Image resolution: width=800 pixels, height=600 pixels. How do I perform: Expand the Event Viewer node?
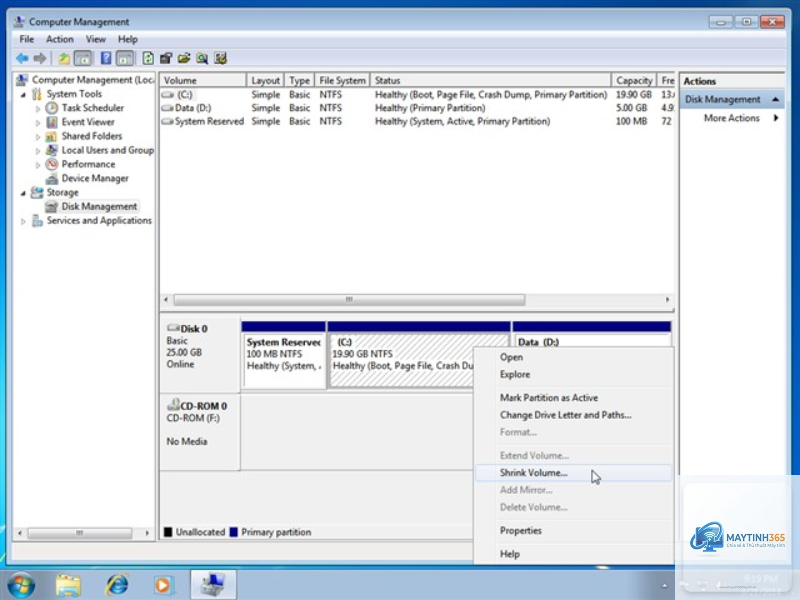[37, 122]
